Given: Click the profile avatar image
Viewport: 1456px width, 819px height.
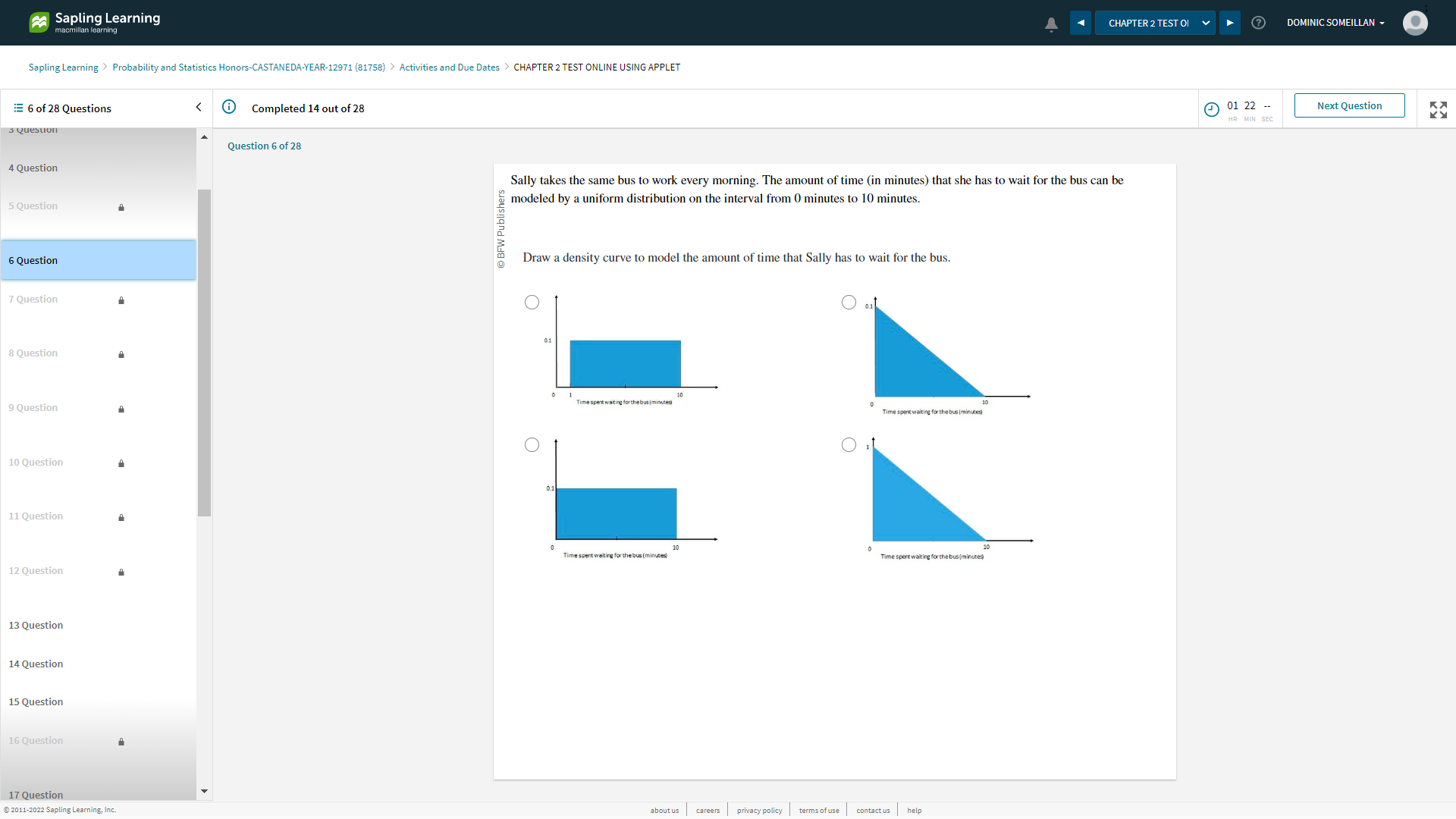Looking at the screenshot, I should tap(1415, 23).
